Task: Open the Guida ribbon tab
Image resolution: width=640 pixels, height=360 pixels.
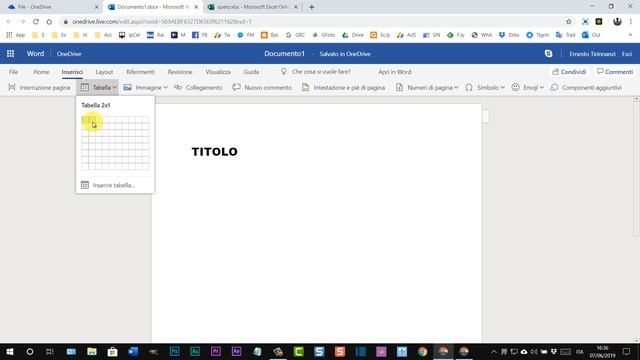Action: pos(251,72)
